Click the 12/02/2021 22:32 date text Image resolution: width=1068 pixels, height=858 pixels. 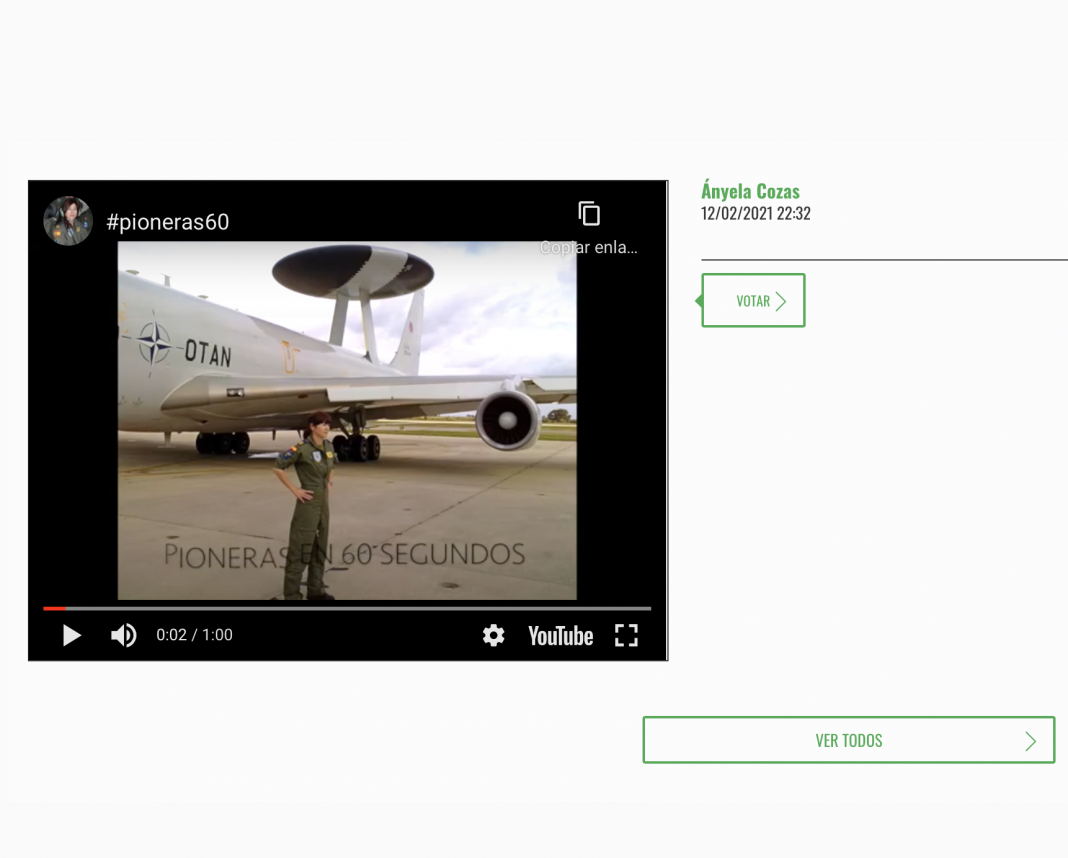coord(755,214)
